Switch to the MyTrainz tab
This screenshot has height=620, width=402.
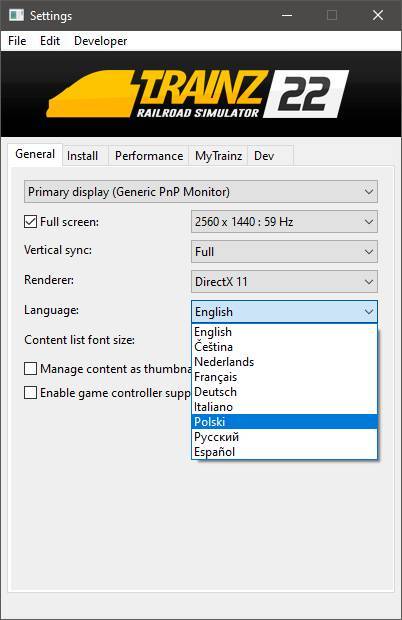click(x=218, y=156)
